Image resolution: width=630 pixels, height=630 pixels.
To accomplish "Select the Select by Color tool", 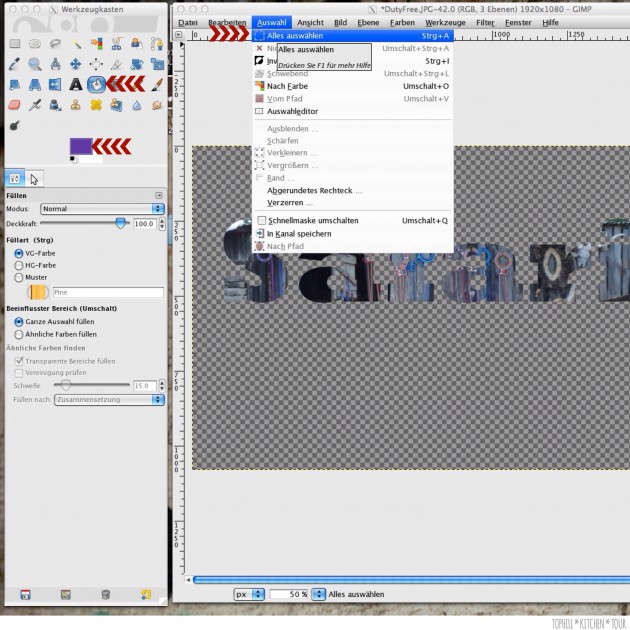I will [x=96, y=43].
